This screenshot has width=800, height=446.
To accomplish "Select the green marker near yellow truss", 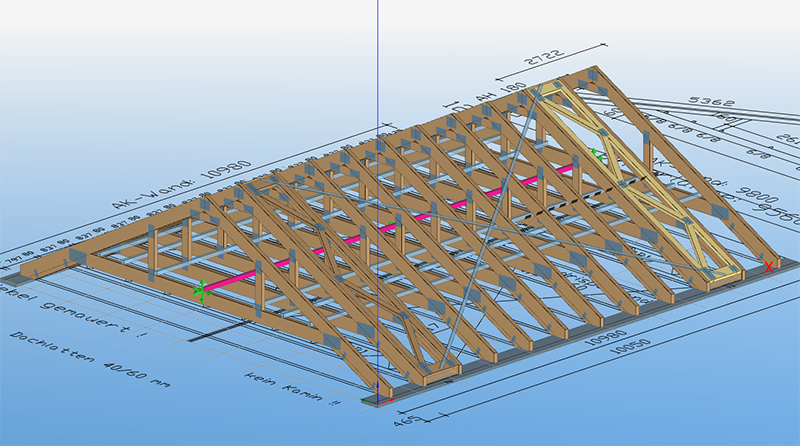I will pyautogui.click(x=597, y=153).
